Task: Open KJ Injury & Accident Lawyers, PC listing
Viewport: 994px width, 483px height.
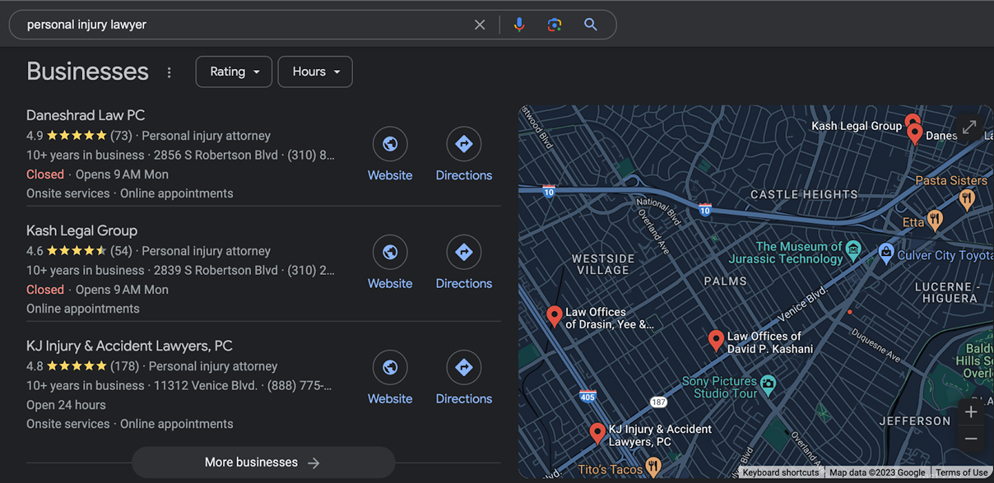Action: (x=129, y=346)
